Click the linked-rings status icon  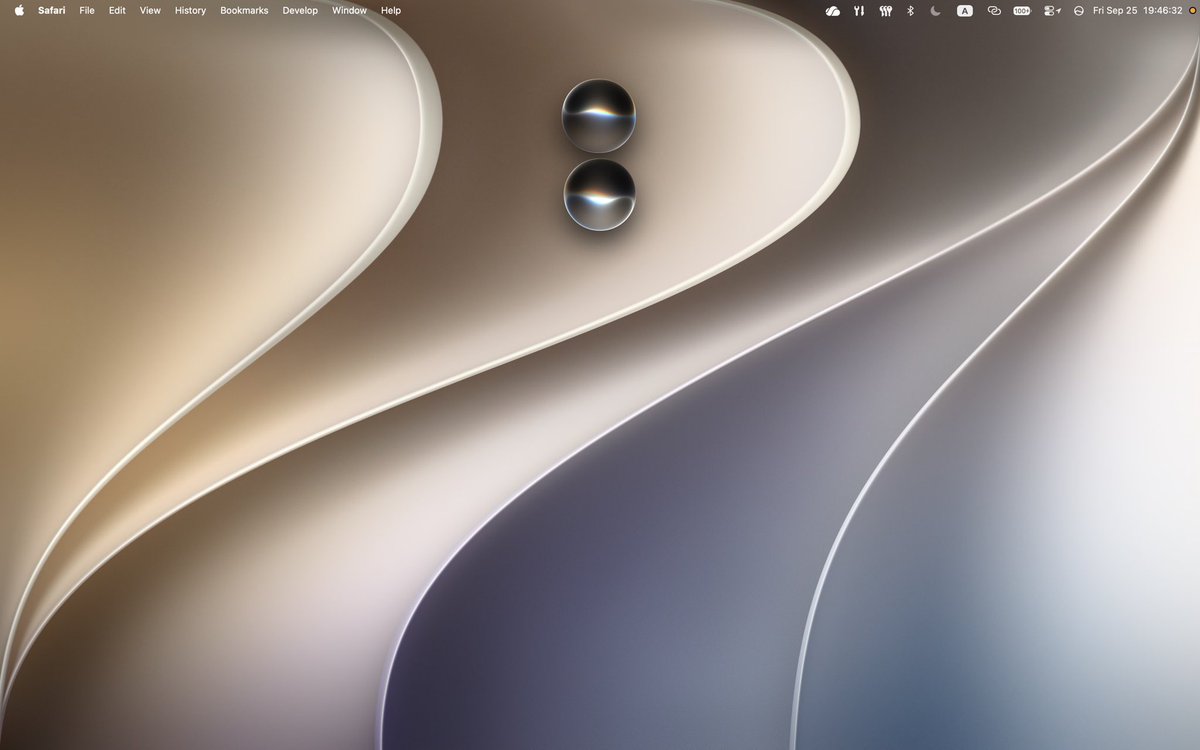click(x=994, y=10)
